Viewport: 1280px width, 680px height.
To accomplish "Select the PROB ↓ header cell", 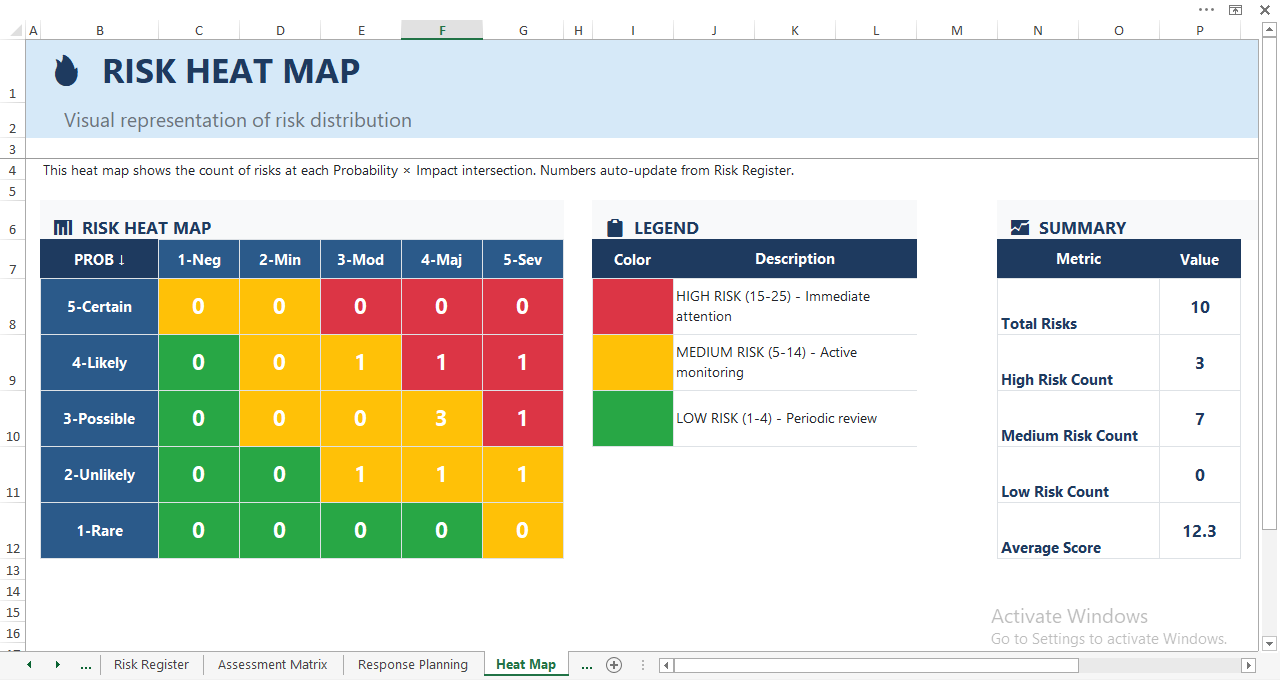I will click(99, 260).
